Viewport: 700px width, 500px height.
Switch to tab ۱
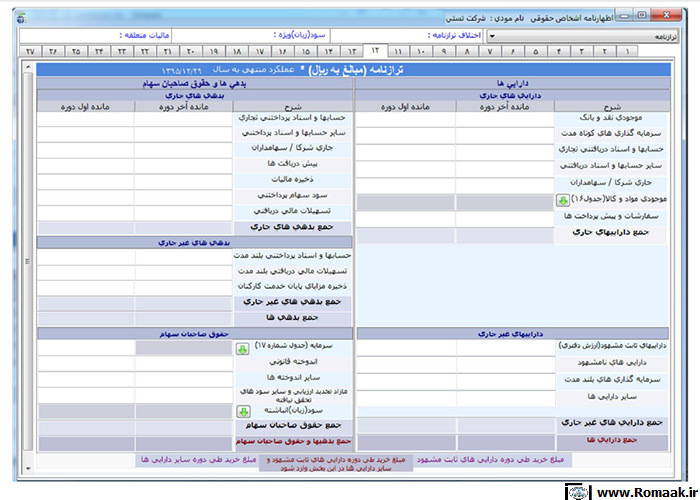[x=626, y=51]
